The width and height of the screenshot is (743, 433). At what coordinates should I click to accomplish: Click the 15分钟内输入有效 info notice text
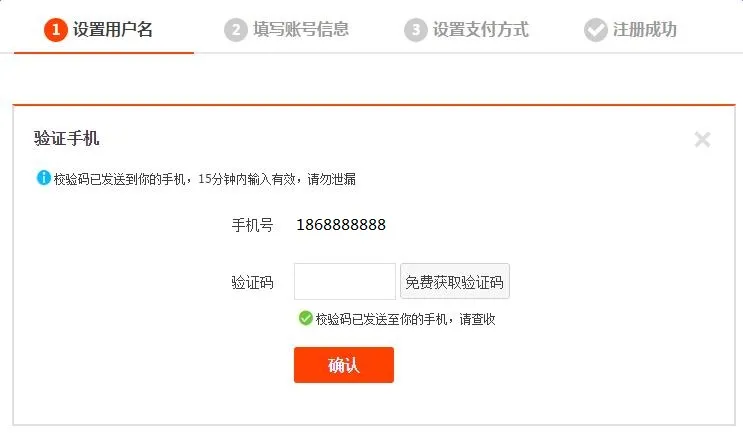click(x=247, y=179)
